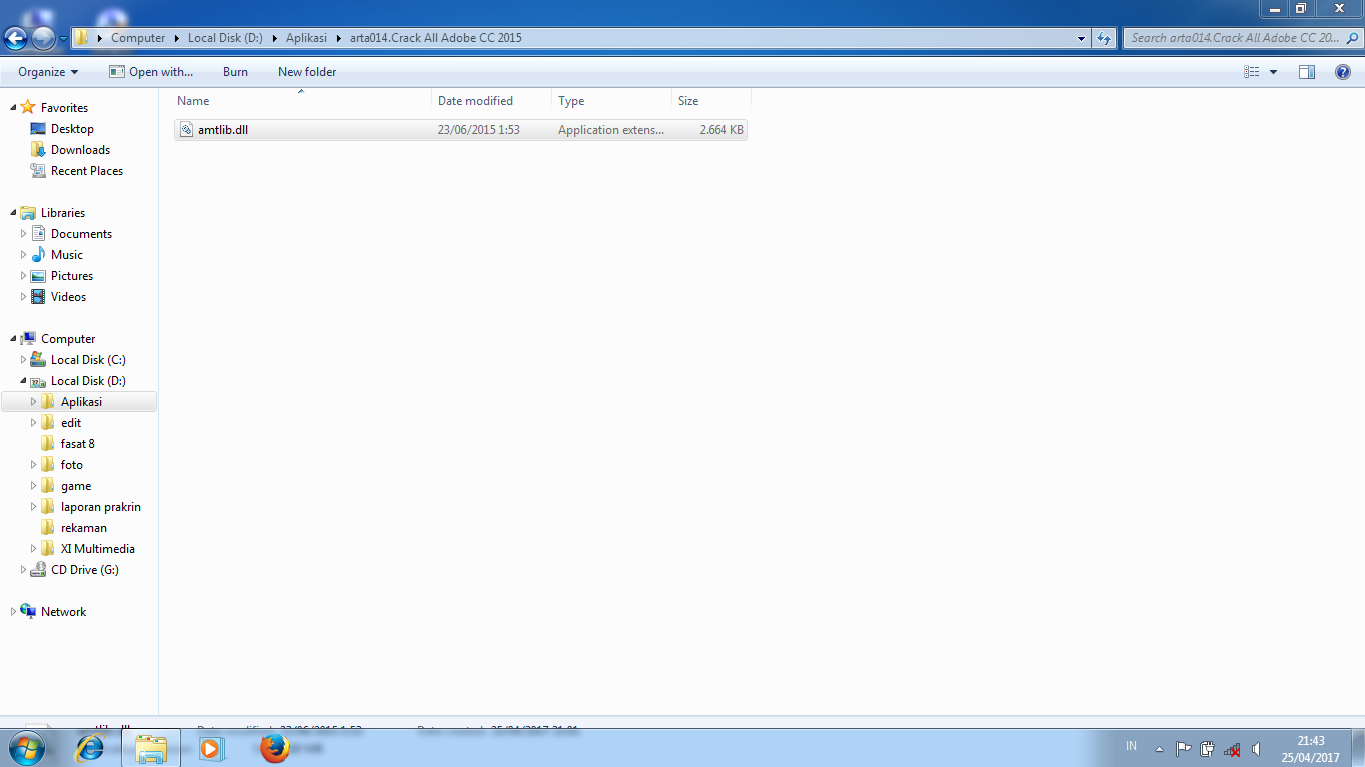Toggle the preview pane

pyautogui.click(x=1307, y=71)
